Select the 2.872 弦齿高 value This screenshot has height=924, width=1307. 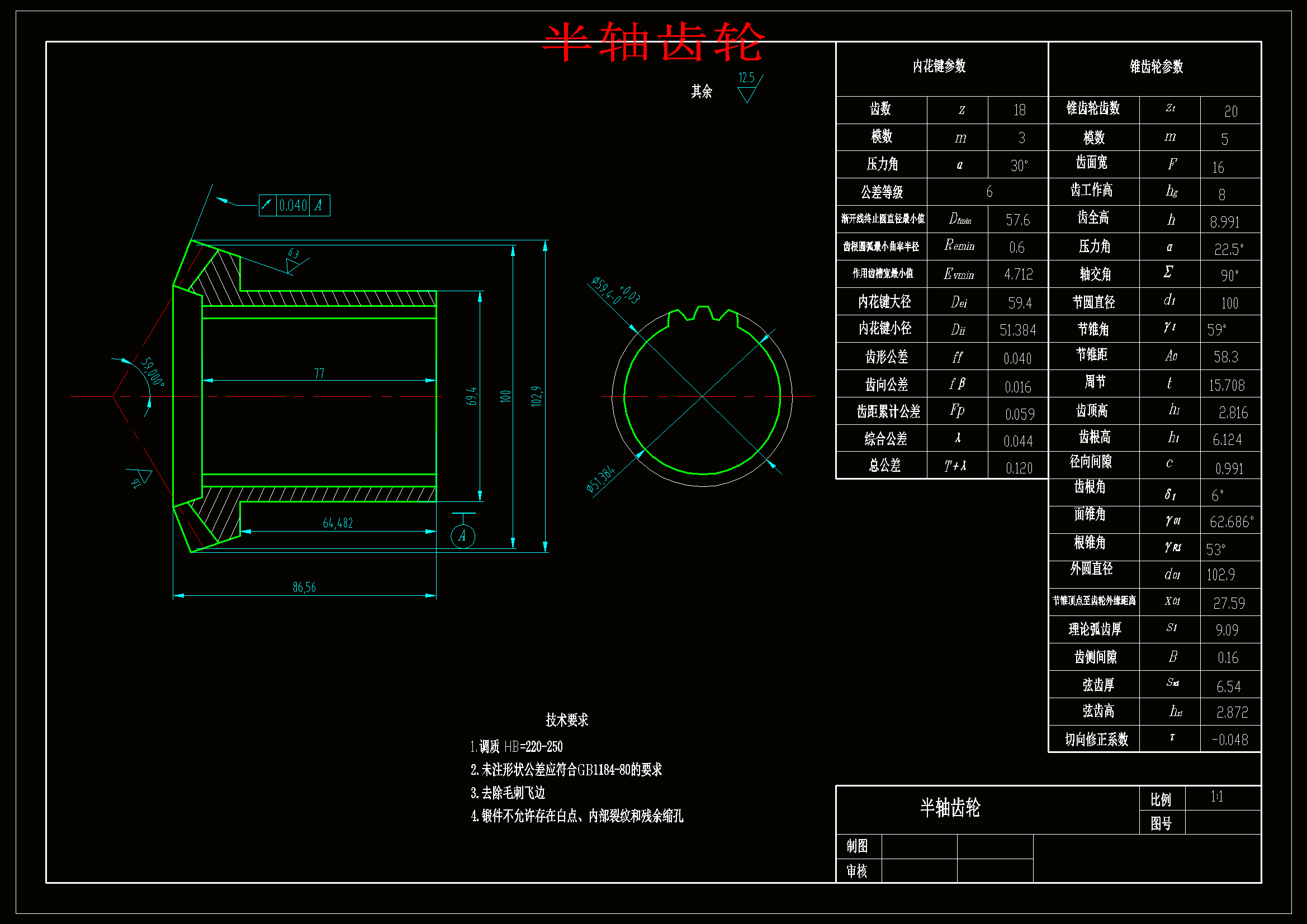click(1233, 712)
